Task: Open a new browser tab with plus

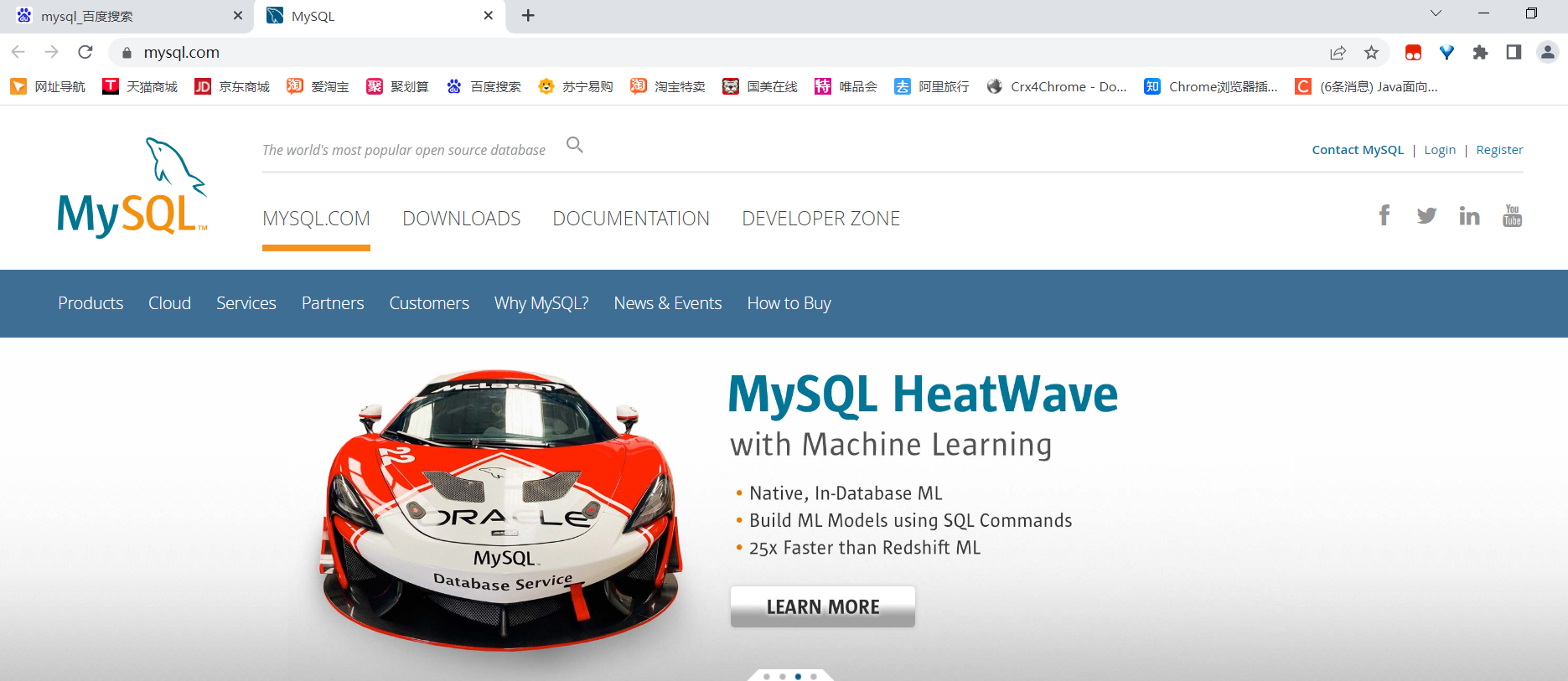Action: (528, 16)
